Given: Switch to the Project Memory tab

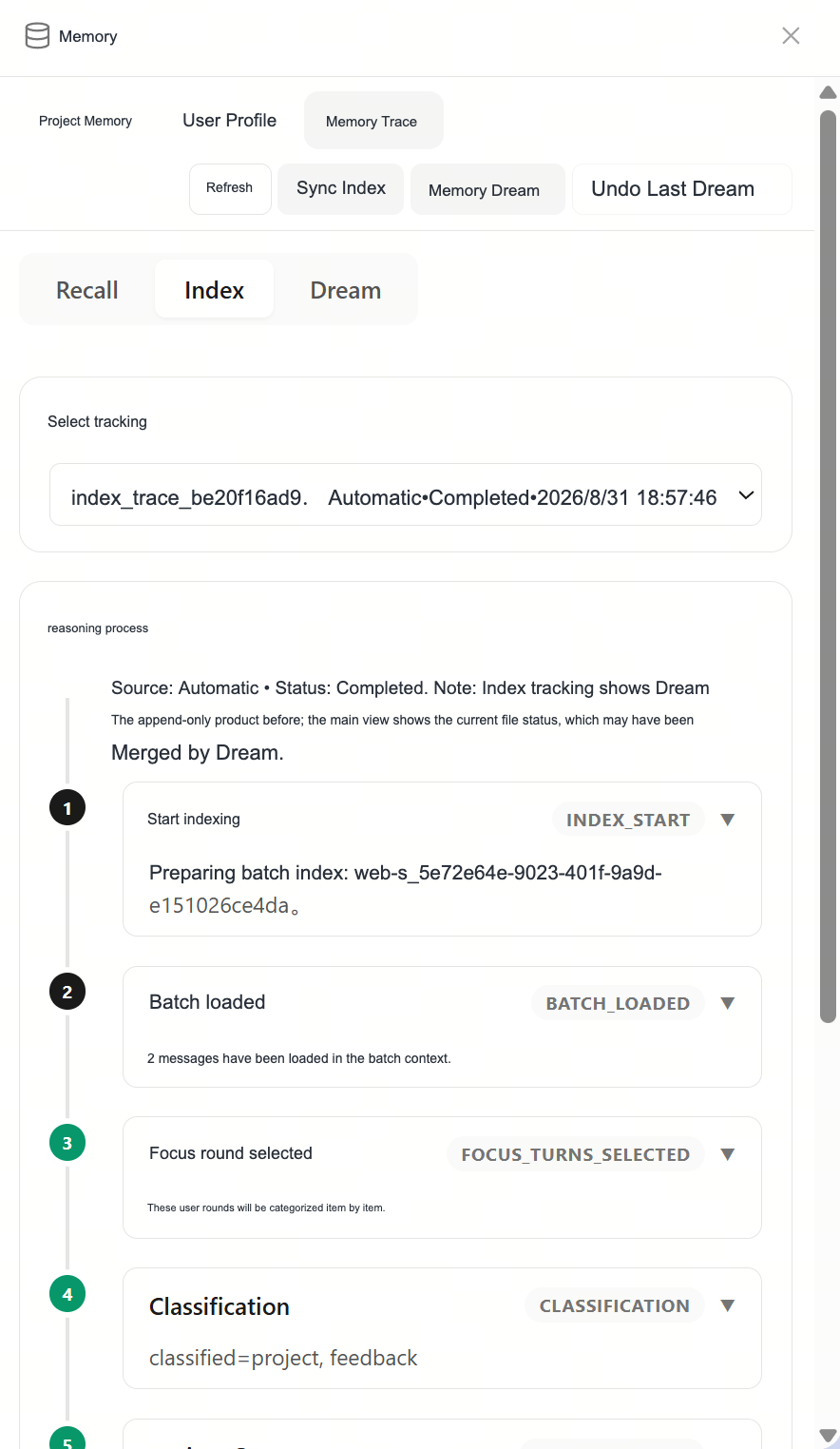Looking at the screenshot, I should click(86, 121).
